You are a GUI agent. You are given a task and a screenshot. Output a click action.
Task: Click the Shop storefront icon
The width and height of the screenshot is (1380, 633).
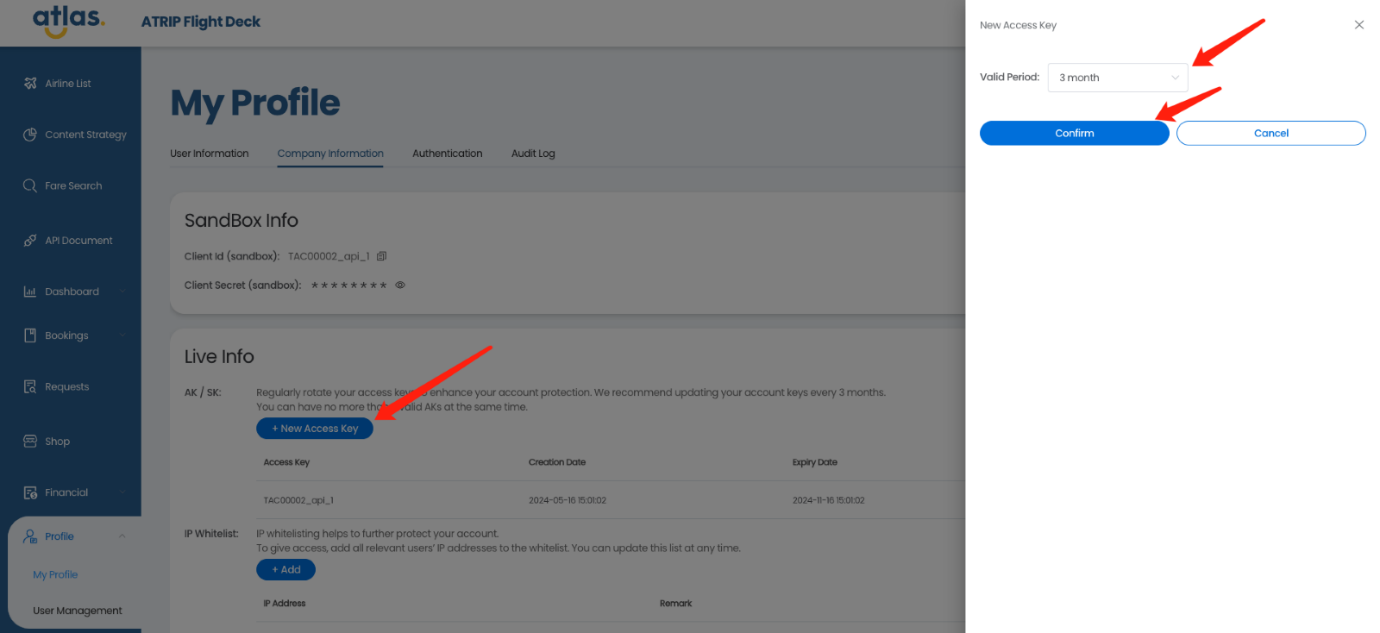tap(30, 441)
